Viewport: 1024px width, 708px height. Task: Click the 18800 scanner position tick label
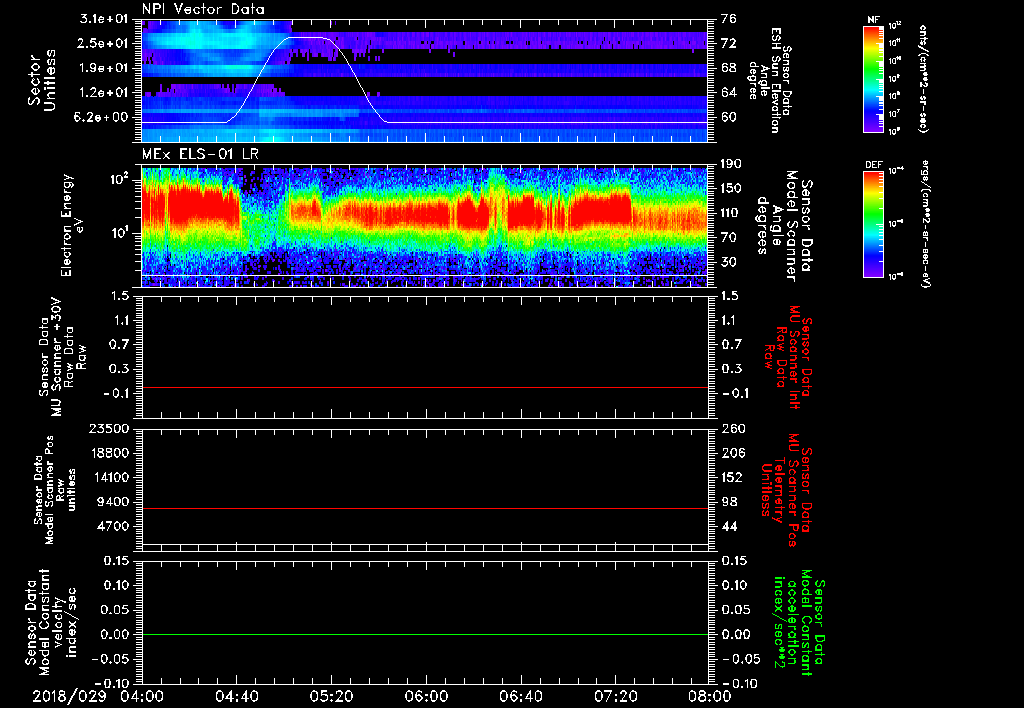pyautogui.click(x=108, y=453)
